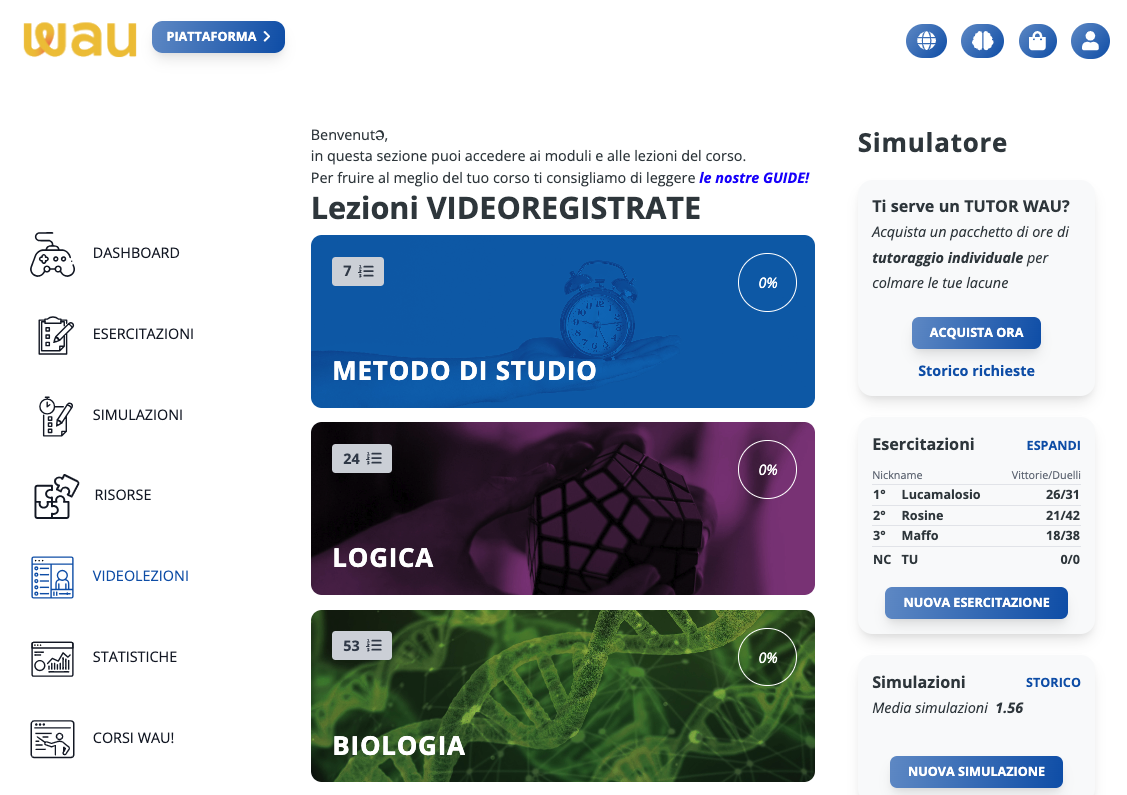
Task: Click the Statistiche chart icon
Action: (52, 658)
